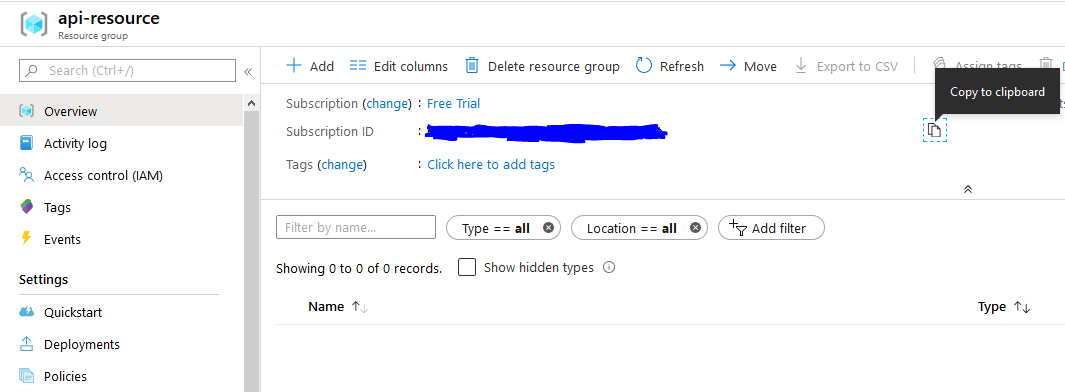
Task: Open Overview in the sidebar
Action: click(122, 111)
